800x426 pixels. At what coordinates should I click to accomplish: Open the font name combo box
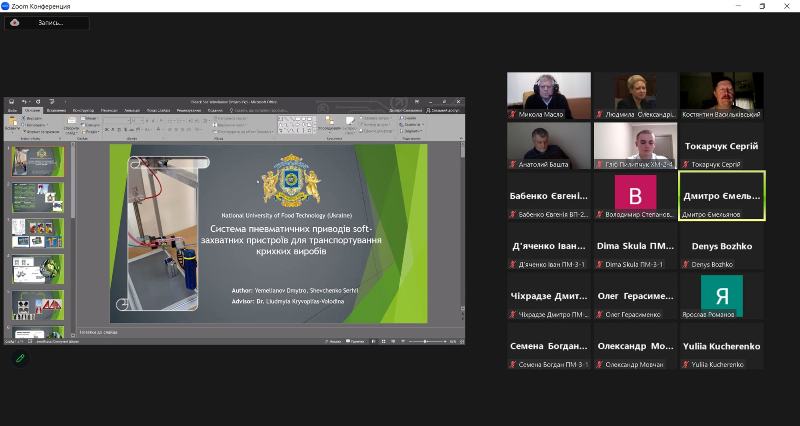pos(117,120)
